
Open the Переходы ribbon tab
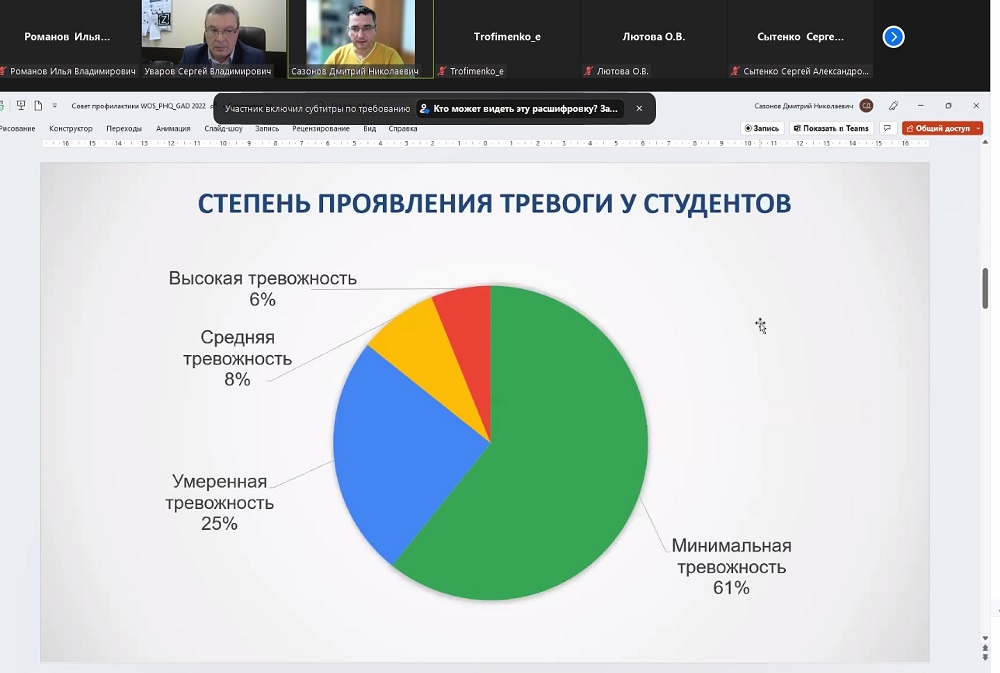tap(124, 128)
